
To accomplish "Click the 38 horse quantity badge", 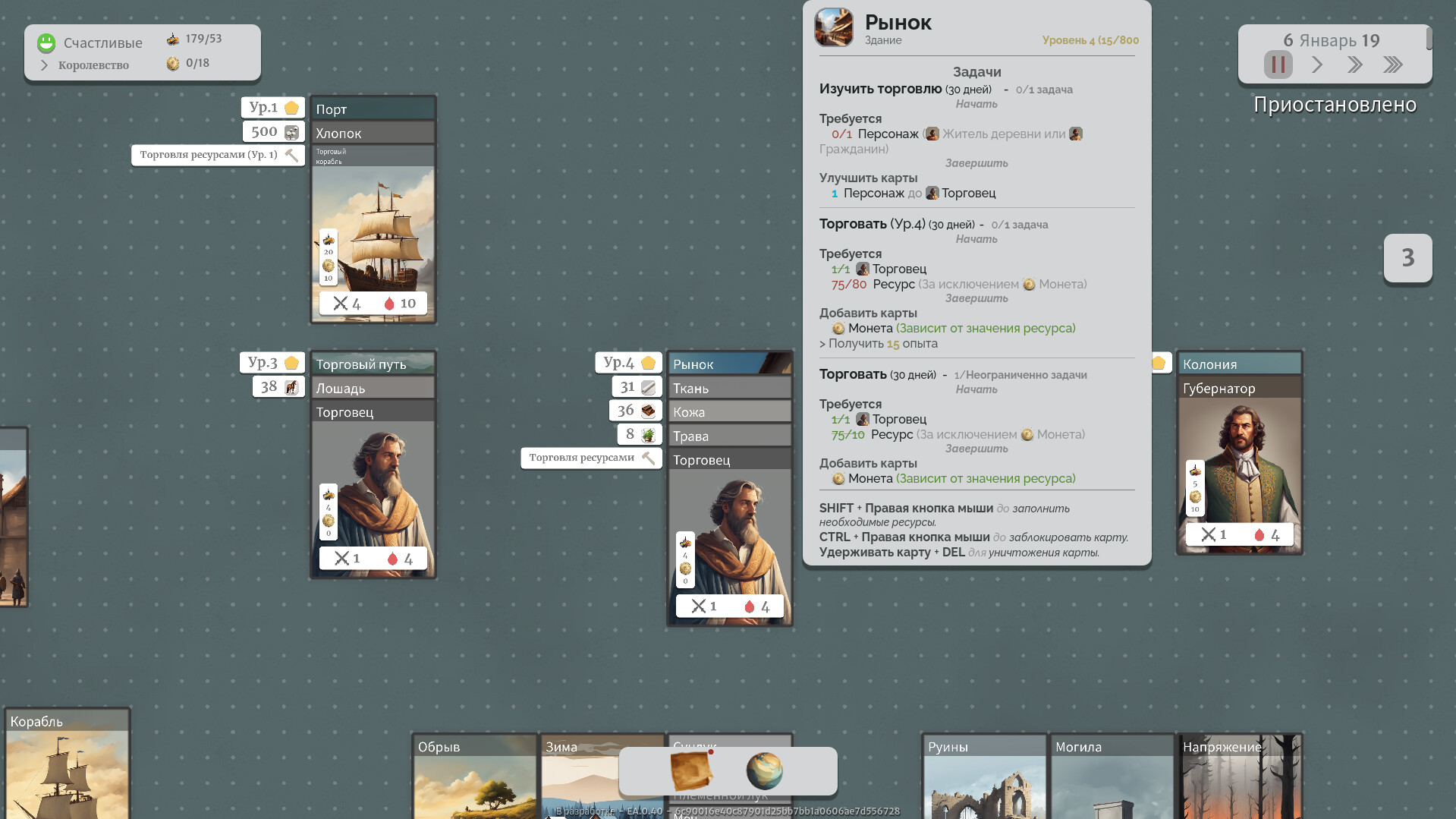I will coord(278,386).
